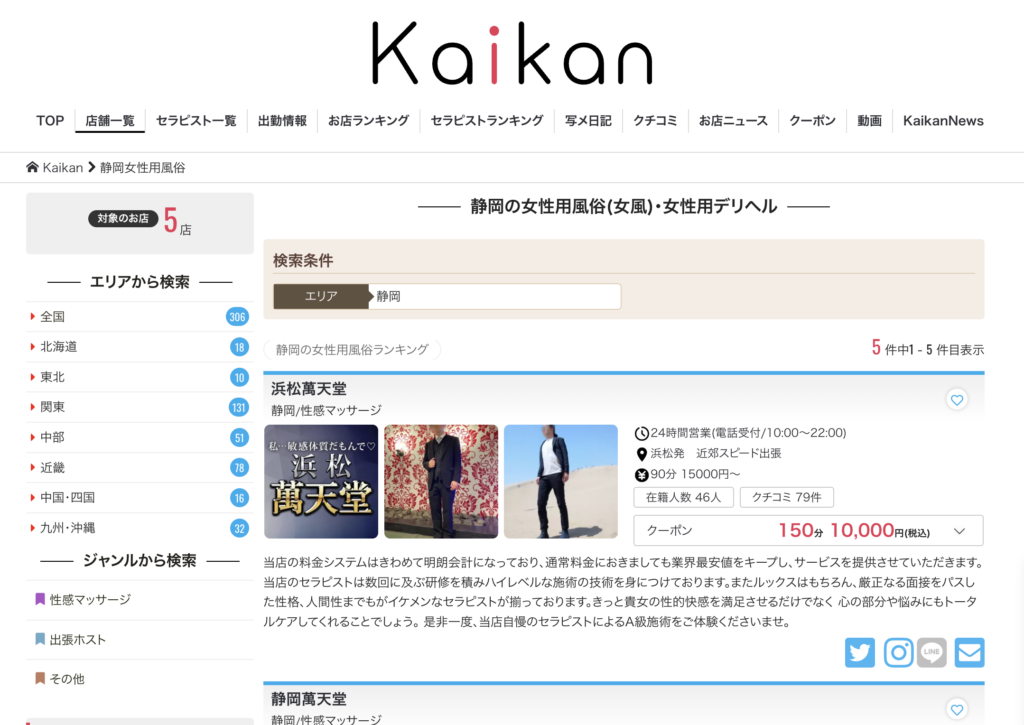The image size is (1024, 725).
Task: Expand the クーポン dropdown chevron
Action: point(960,531)
